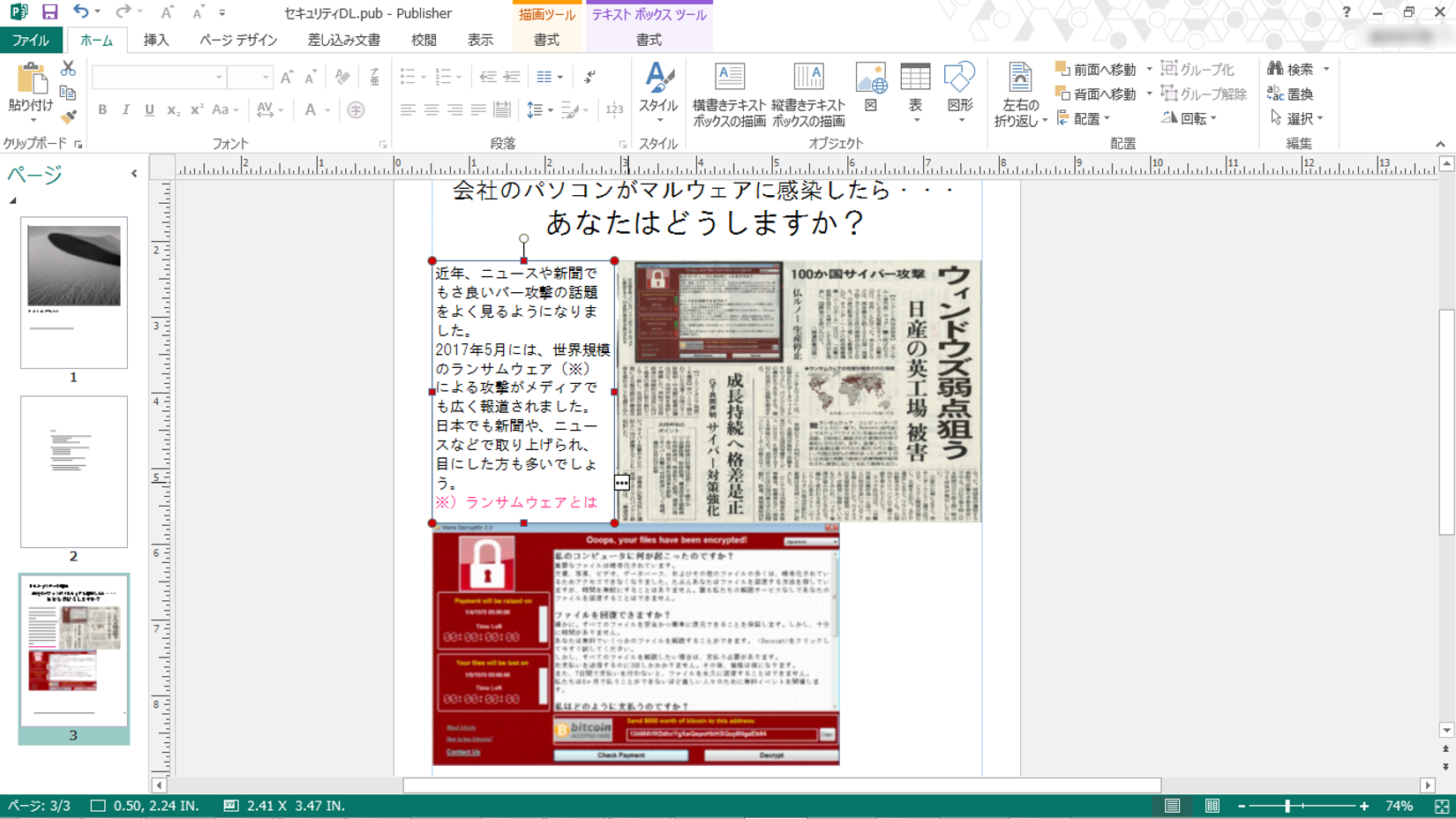
Task: Switch to Mailings (差し込み文書) tab
Action: tap(344, 40)
